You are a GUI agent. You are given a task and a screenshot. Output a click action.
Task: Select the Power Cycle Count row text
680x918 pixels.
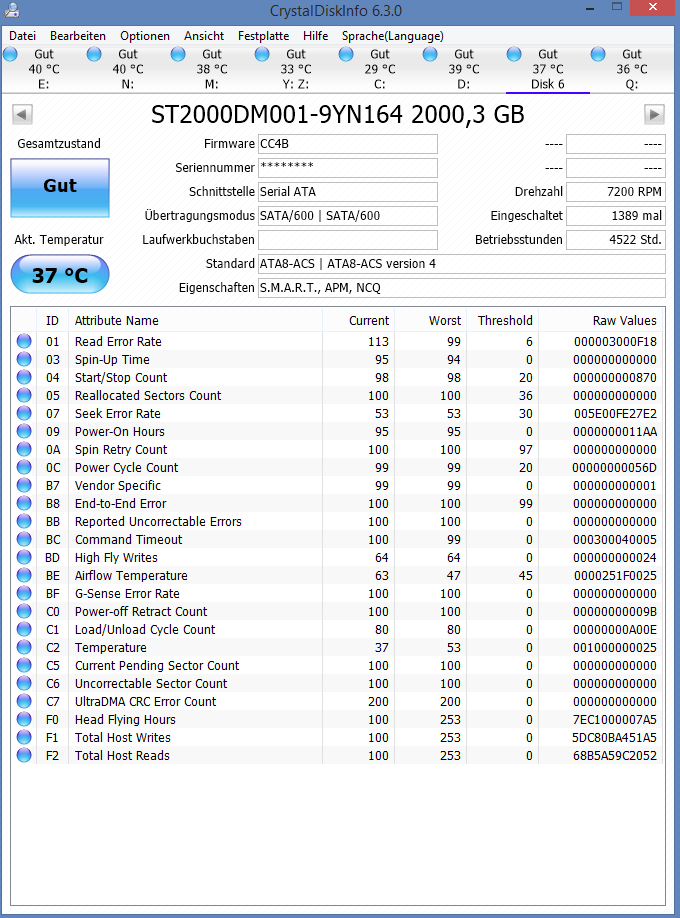pos(127,468)
